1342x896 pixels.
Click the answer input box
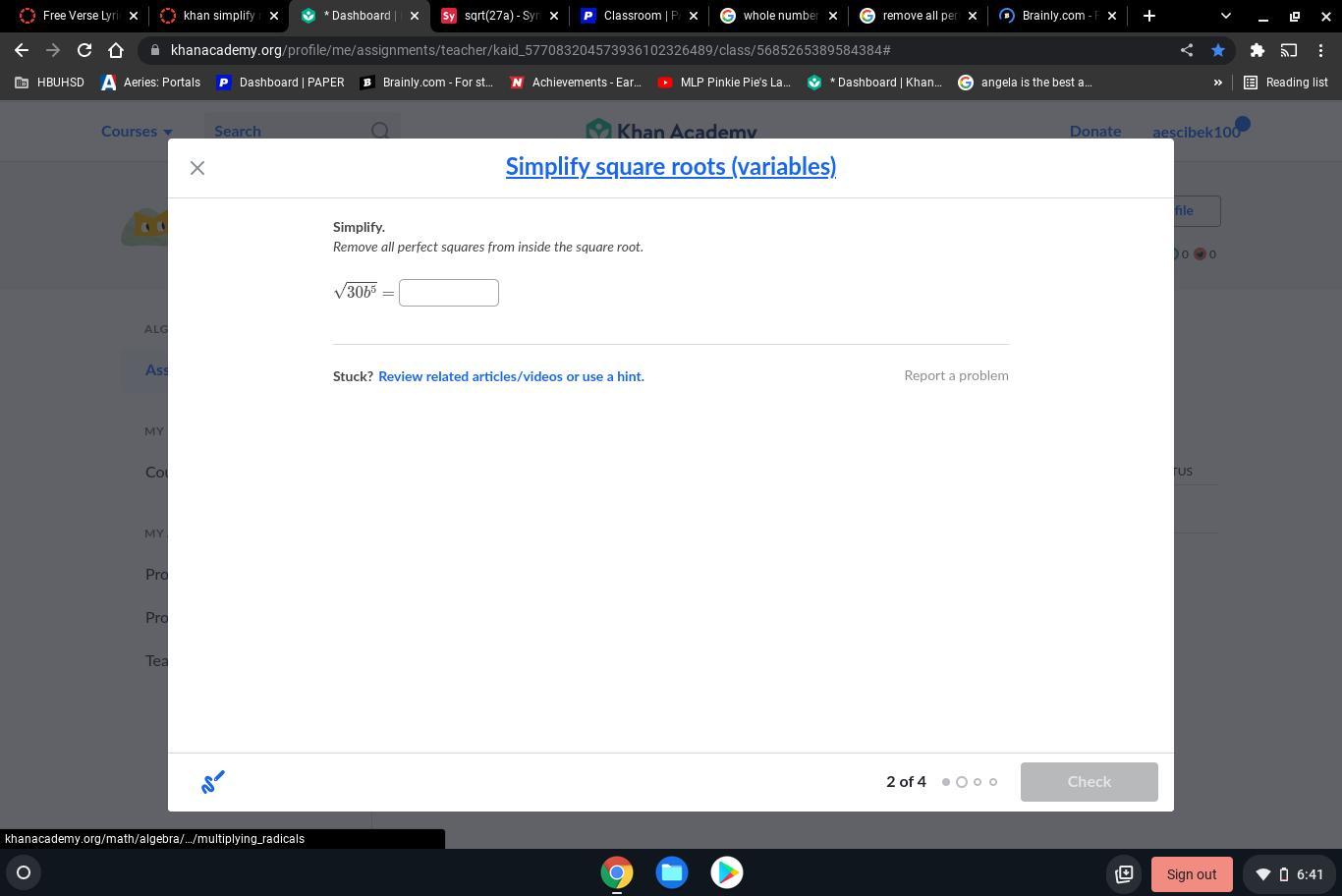(x=449, y=293)
